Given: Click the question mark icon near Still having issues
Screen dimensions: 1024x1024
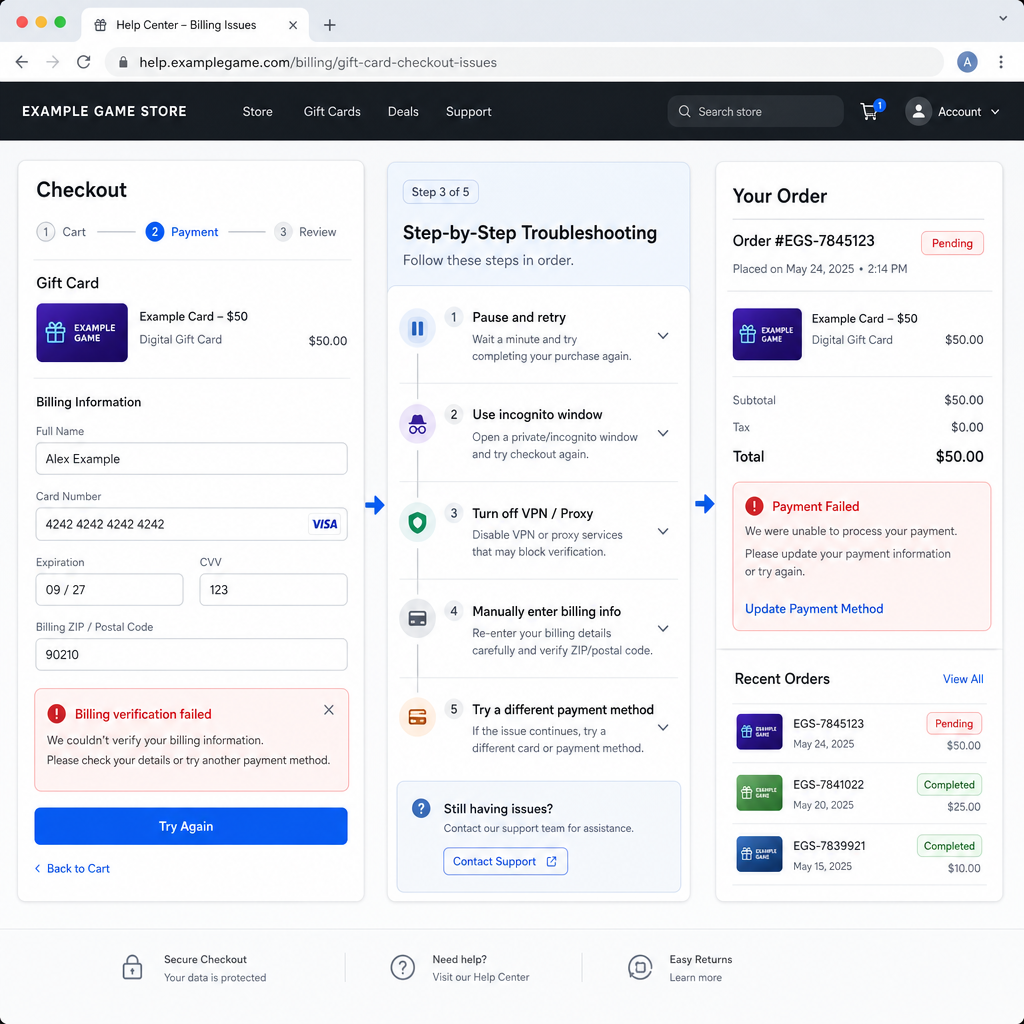Looking at the screenshot, I should point(421,808).
